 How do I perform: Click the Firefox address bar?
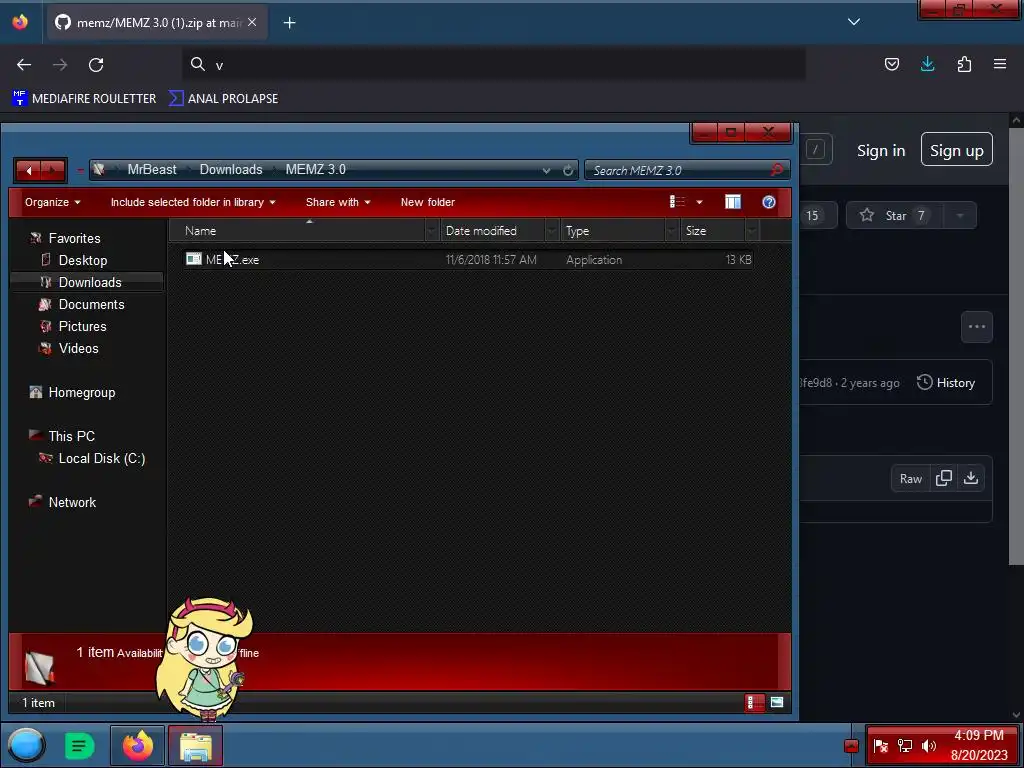[x=493, y=64]
